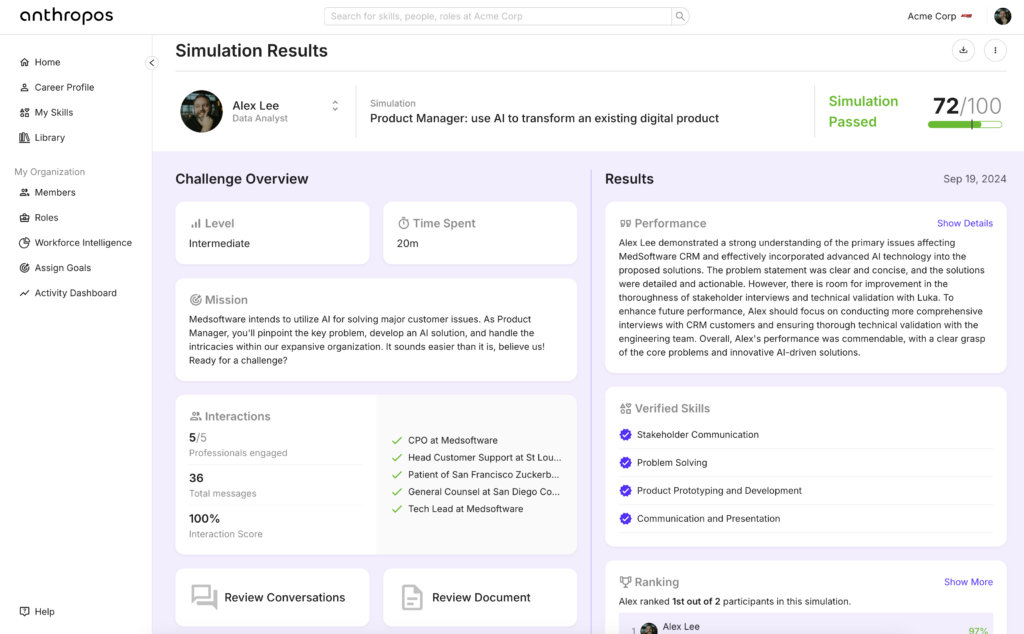Click the Assign Goals target icon
Screen dimensions: 1024x634
(x=22, y=267)
